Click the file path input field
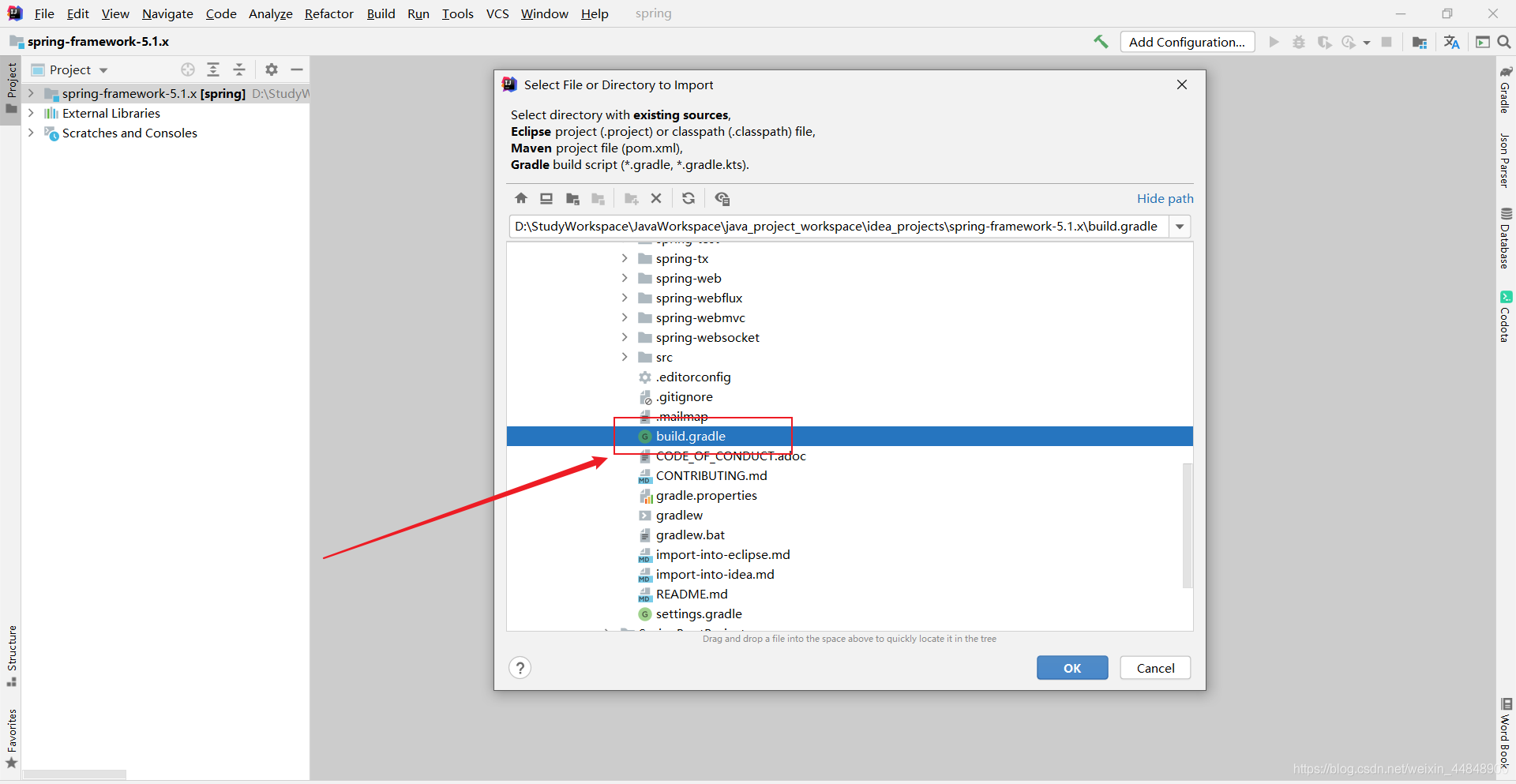Image resolution: width=1516 pixels, height=784 pixels. click(x=839, y=227)
